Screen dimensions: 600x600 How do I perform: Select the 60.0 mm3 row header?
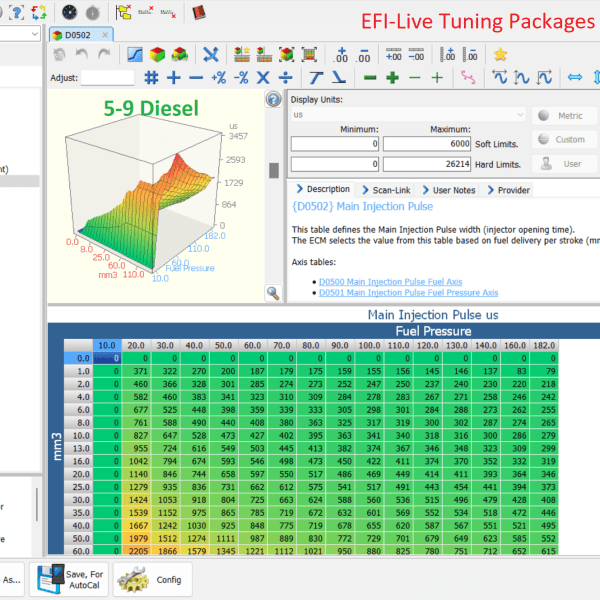(x=78, y=551)
